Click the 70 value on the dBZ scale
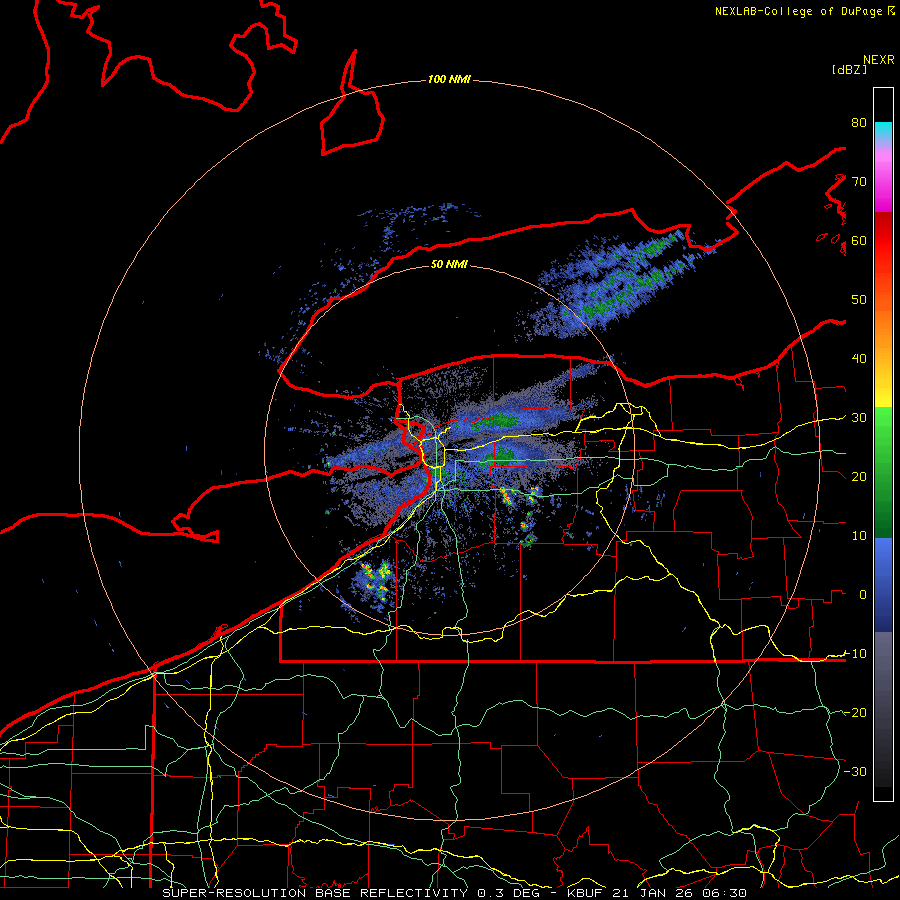Viewport: 900px width, 900px height. coord(859,181)
